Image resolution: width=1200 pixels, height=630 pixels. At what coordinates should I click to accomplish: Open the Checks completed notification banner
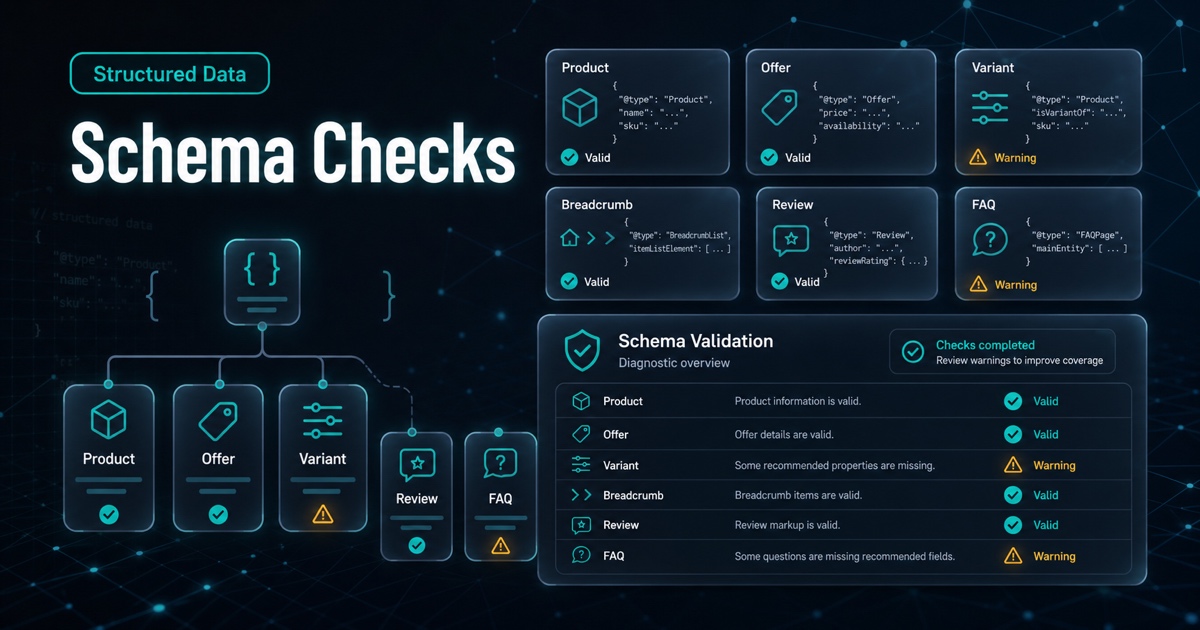(1002, 352)
